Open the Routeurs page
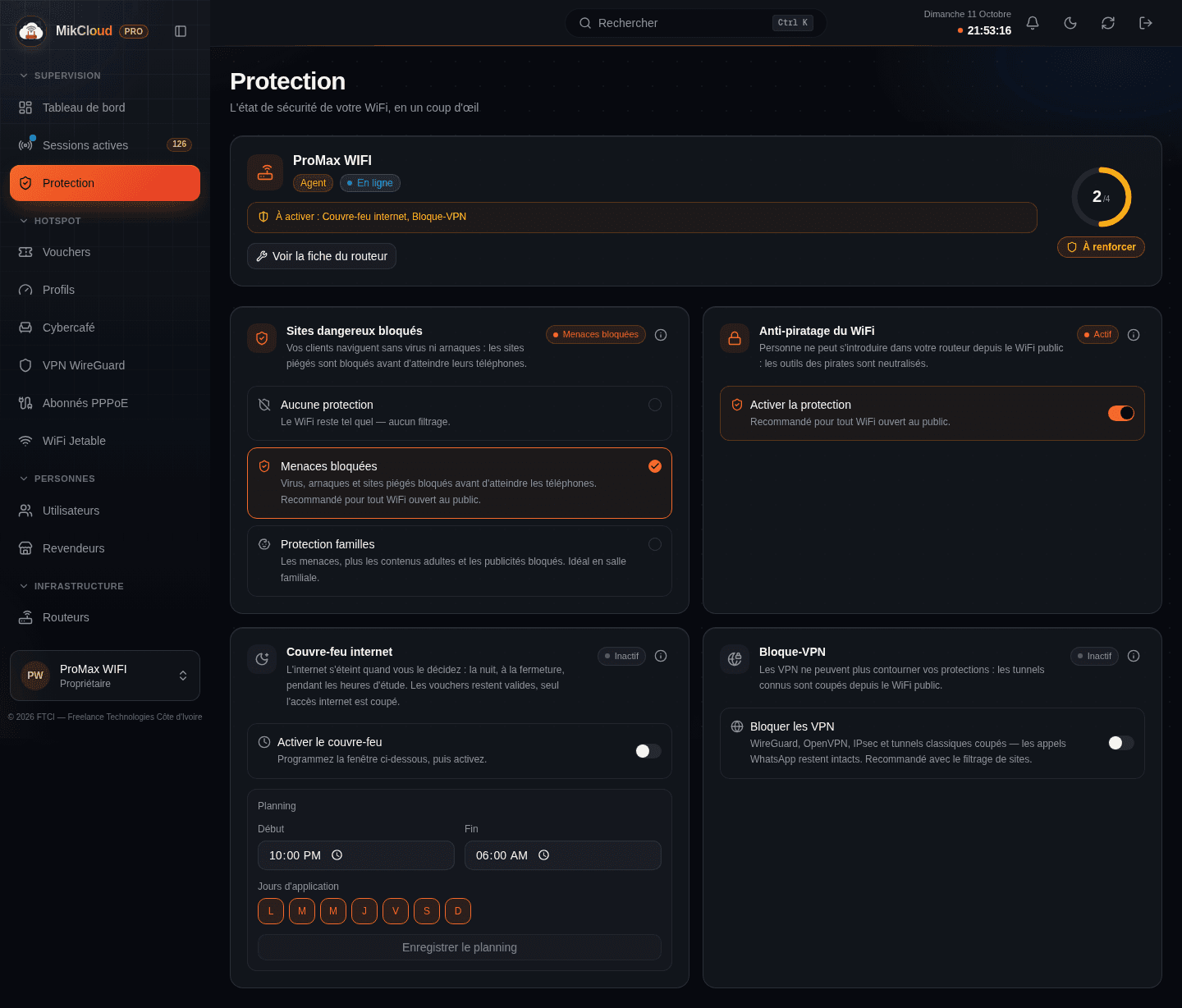 (x=105, y=617)
